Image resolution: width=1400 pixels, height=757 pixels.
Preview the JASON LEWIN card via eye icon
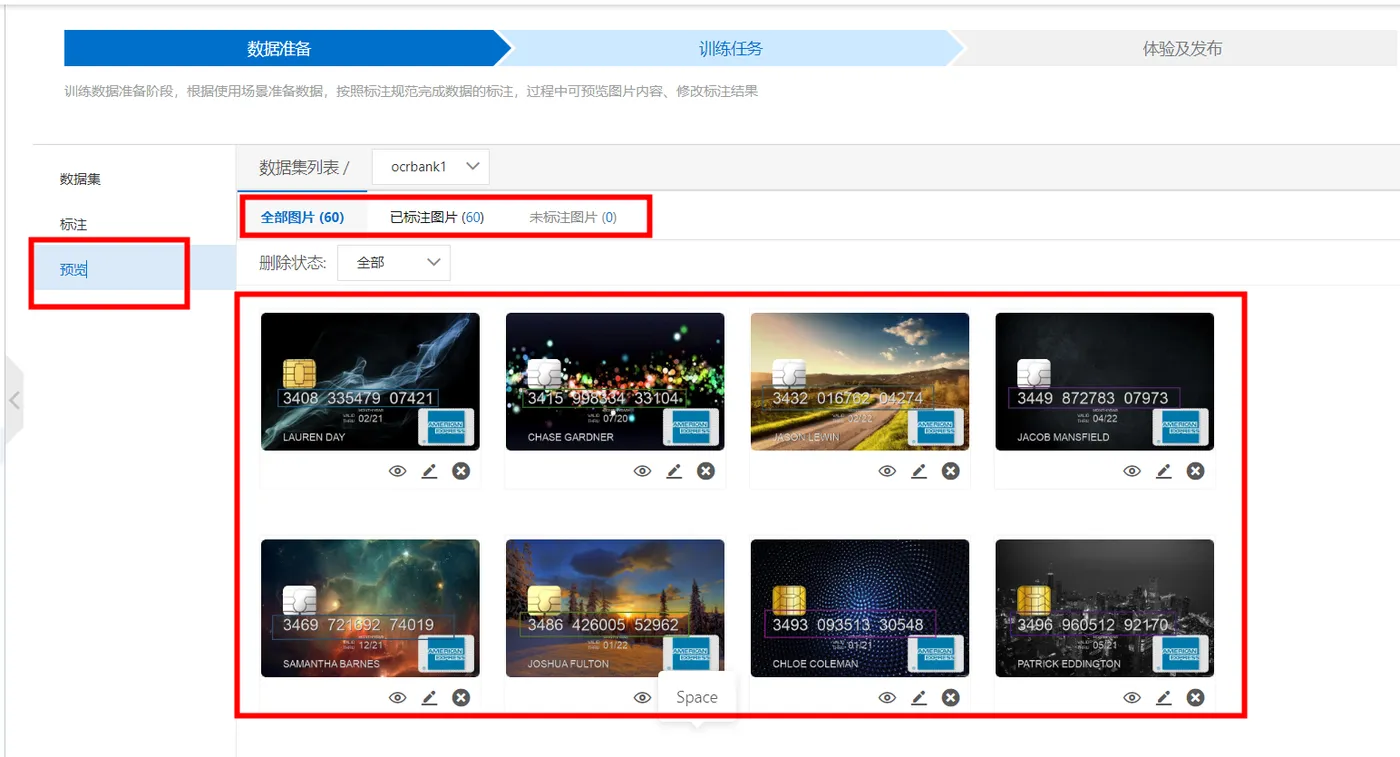coord(887,471)
